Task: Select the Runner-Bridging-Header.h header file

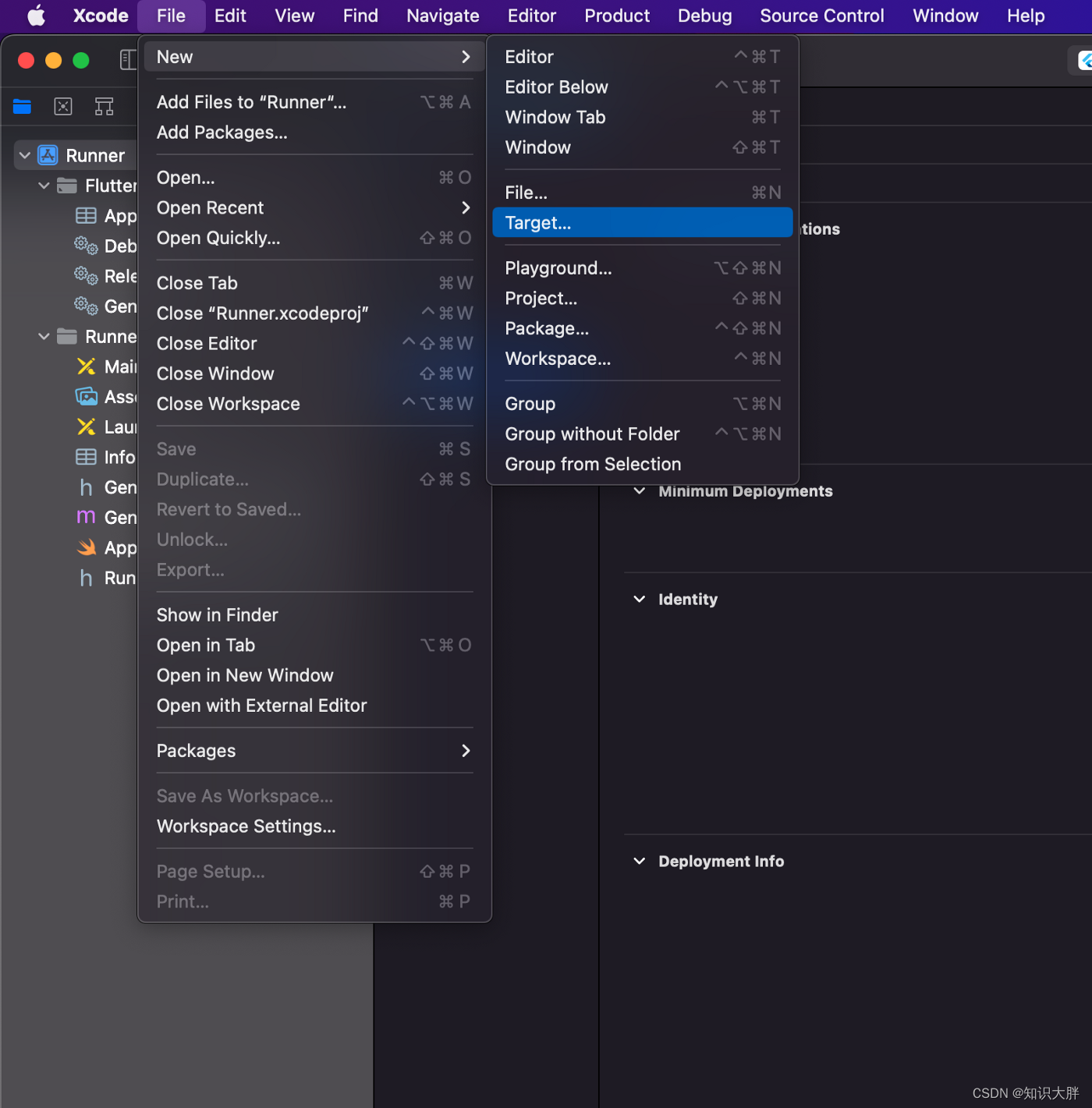Action: click(117, 578)
